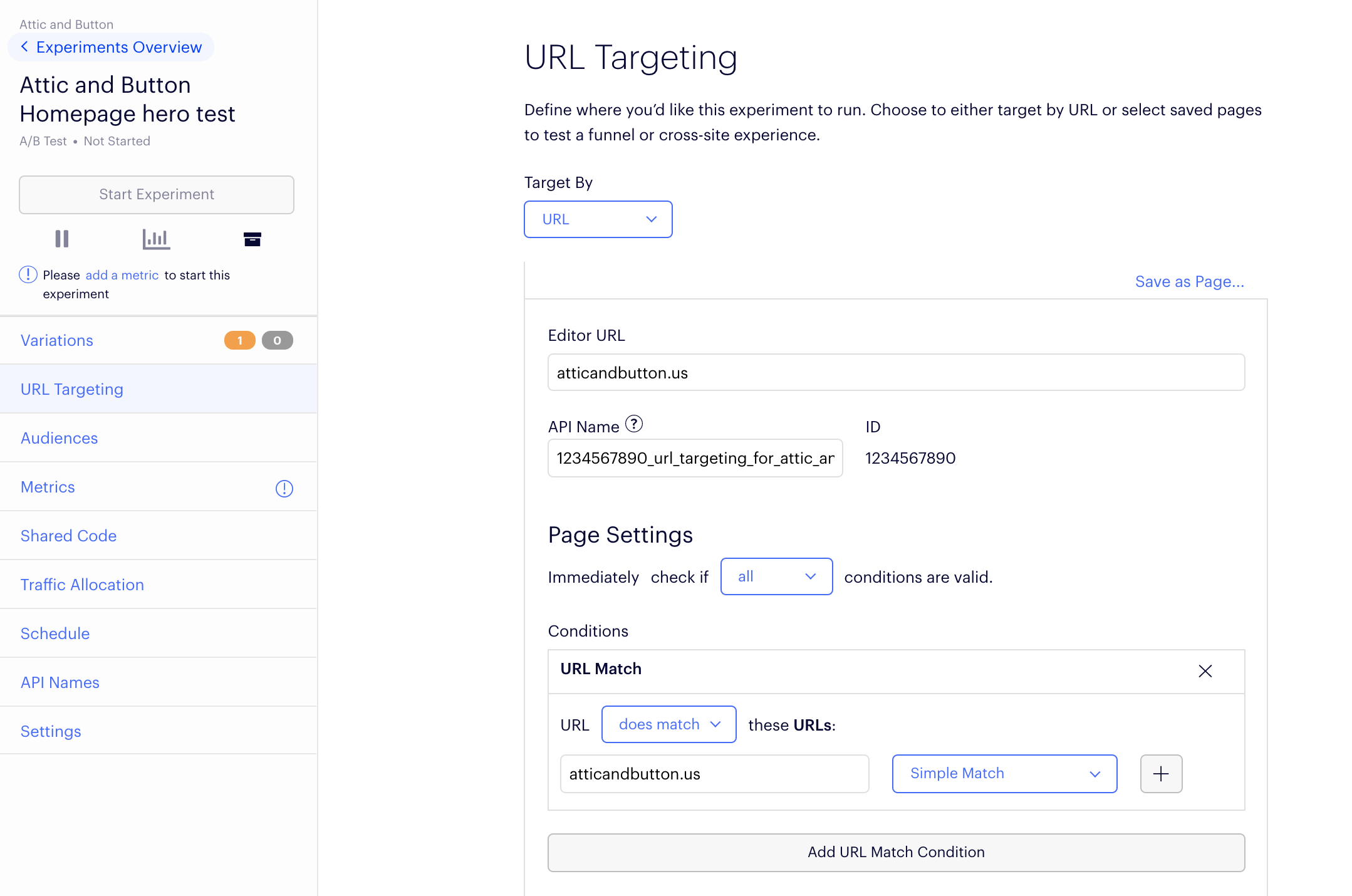The height and width of the screenshot is (896, 1352).
Task: Open the Target By URL dropdown
Action: pos(598,219)
